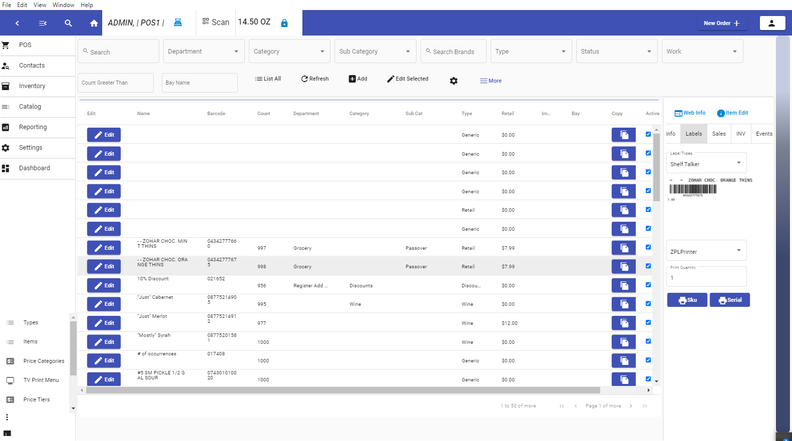The image size is (792, 441).
Task: Toggle Active checkbox for "Just" Cabernet
Action: [648, 304]
